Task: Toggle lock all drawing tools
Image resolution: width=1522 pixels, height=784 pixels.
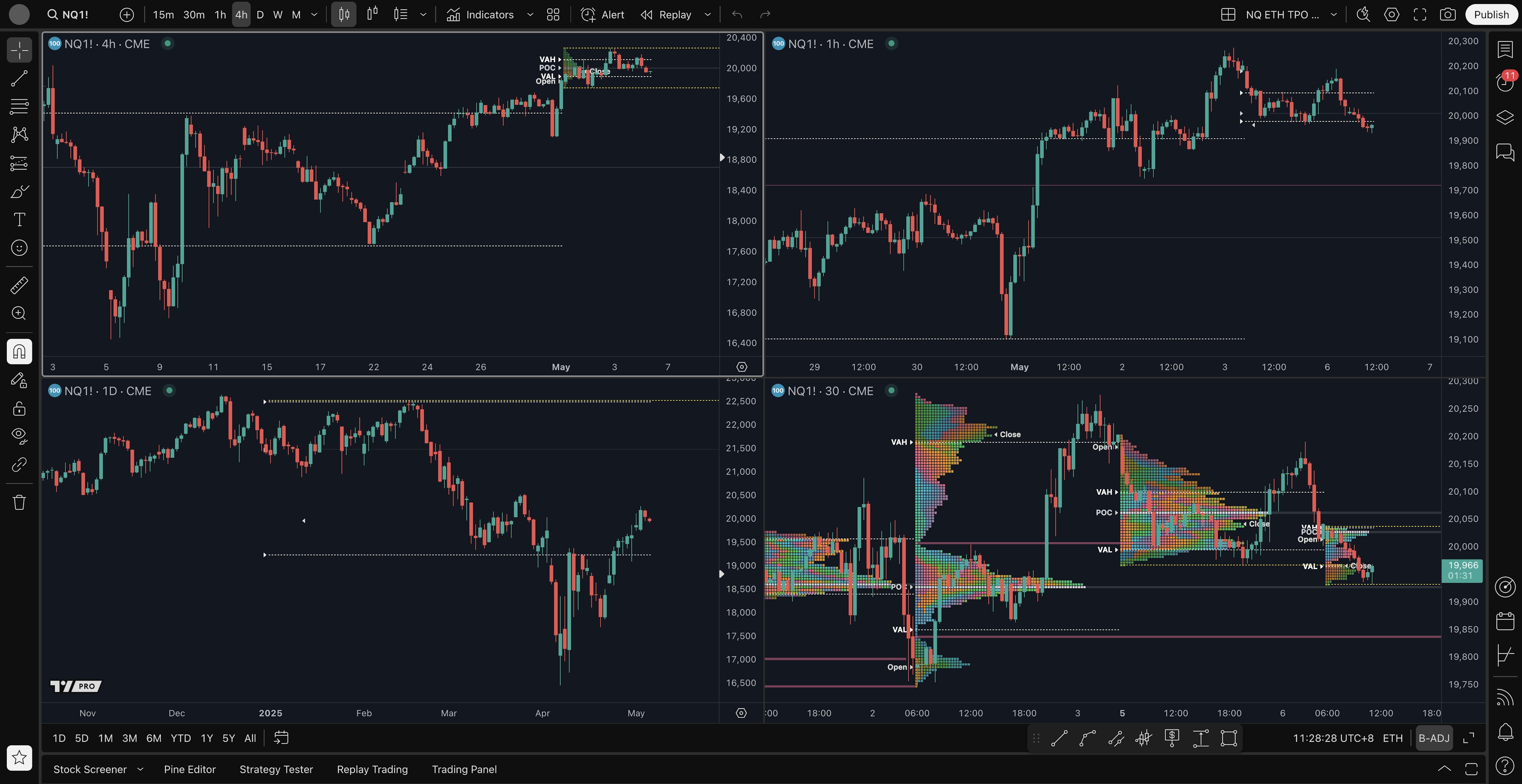Action: 19,408
